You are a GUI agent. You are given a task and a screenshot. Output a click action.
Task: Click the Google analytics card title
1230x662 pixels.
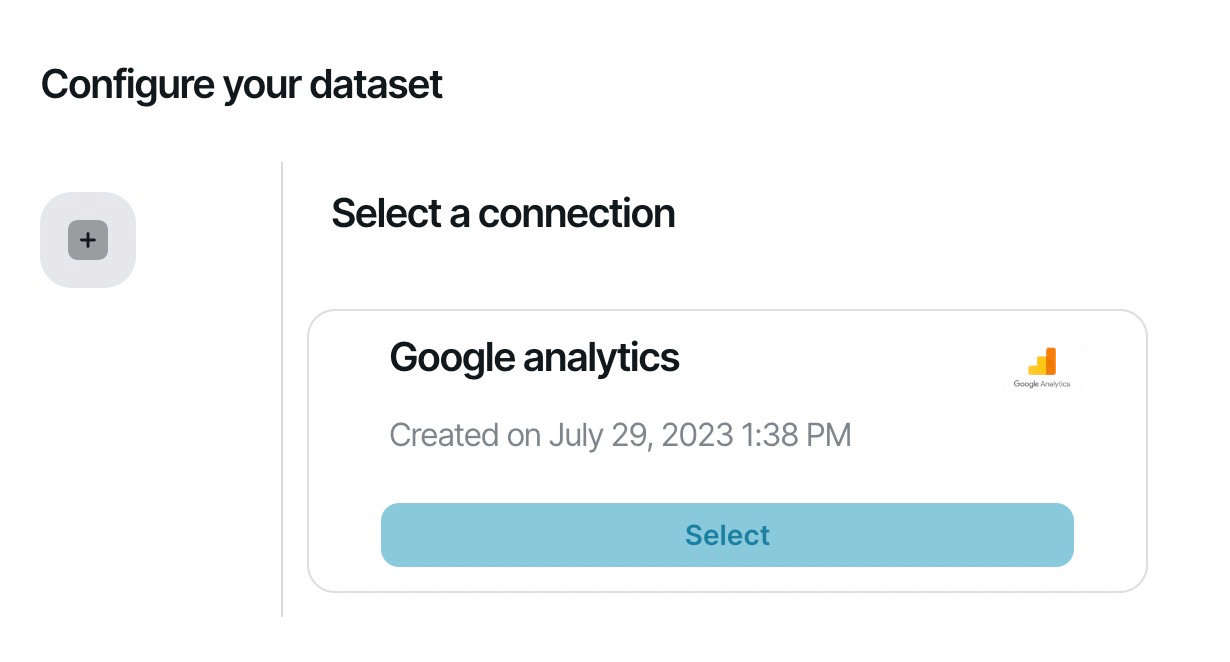pyautogui.click(x=534, y=357)
